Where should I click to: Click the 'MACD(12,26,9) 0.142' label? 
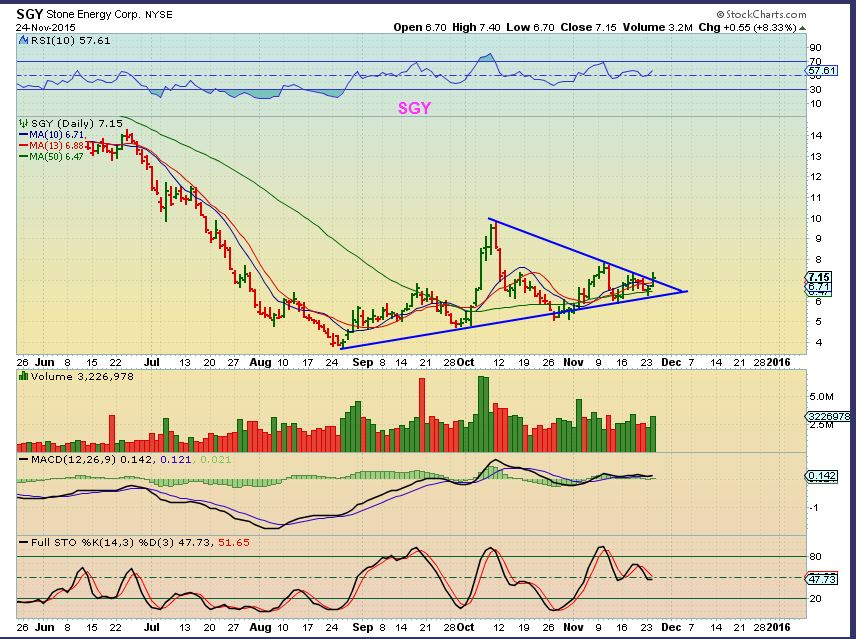coord(92,459)
